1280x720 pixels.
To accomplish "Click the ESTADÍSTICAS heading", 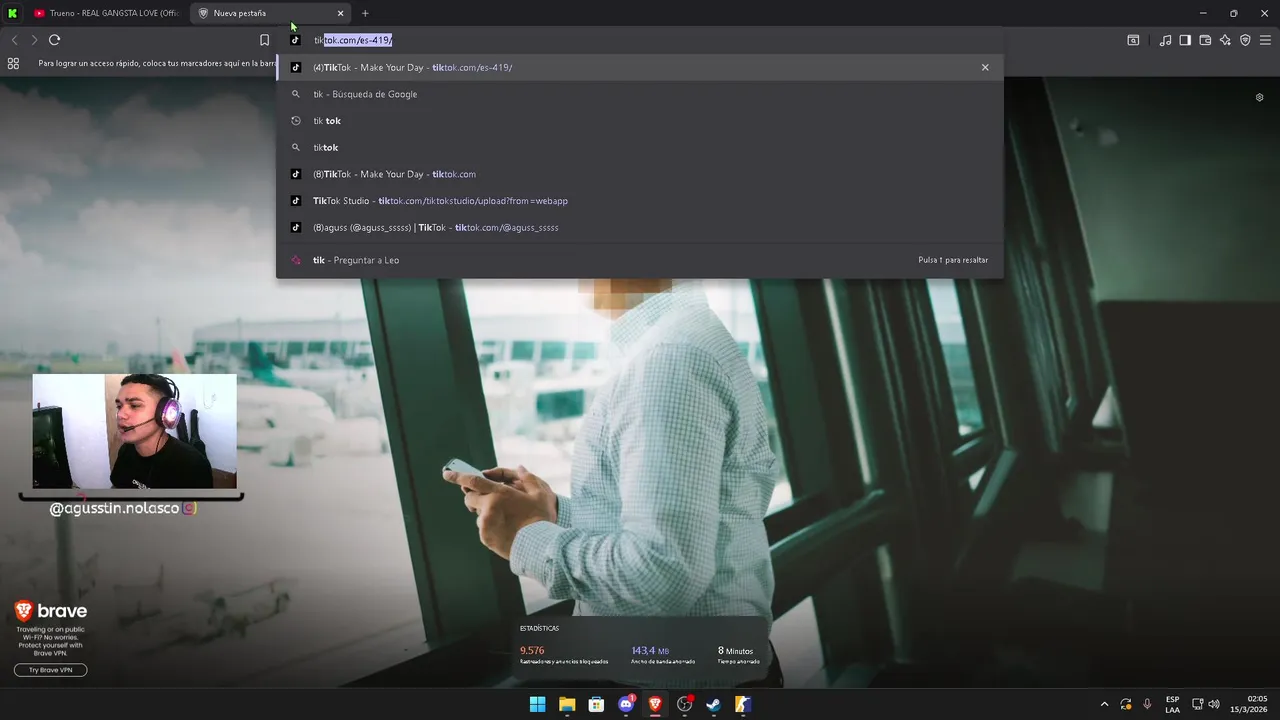I will (x=539, y=629).
